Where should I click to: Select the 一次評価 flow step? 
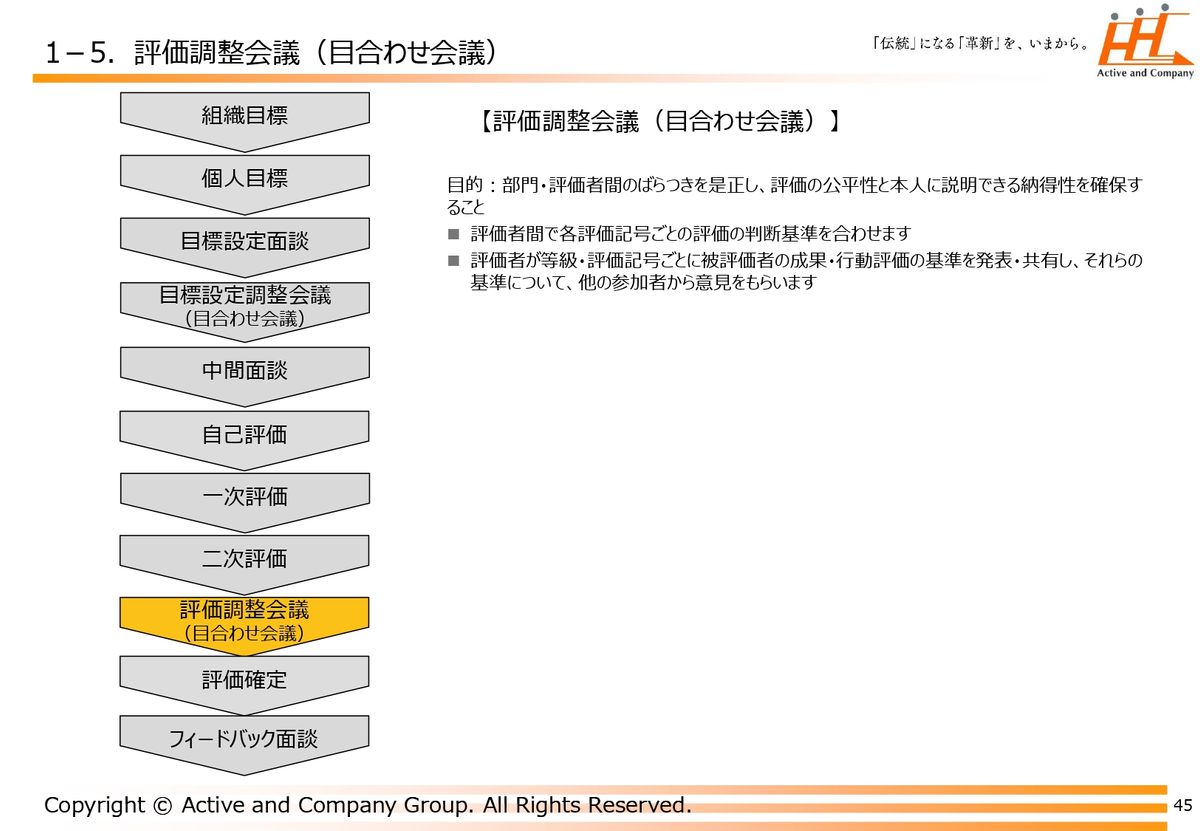point(245,497)
